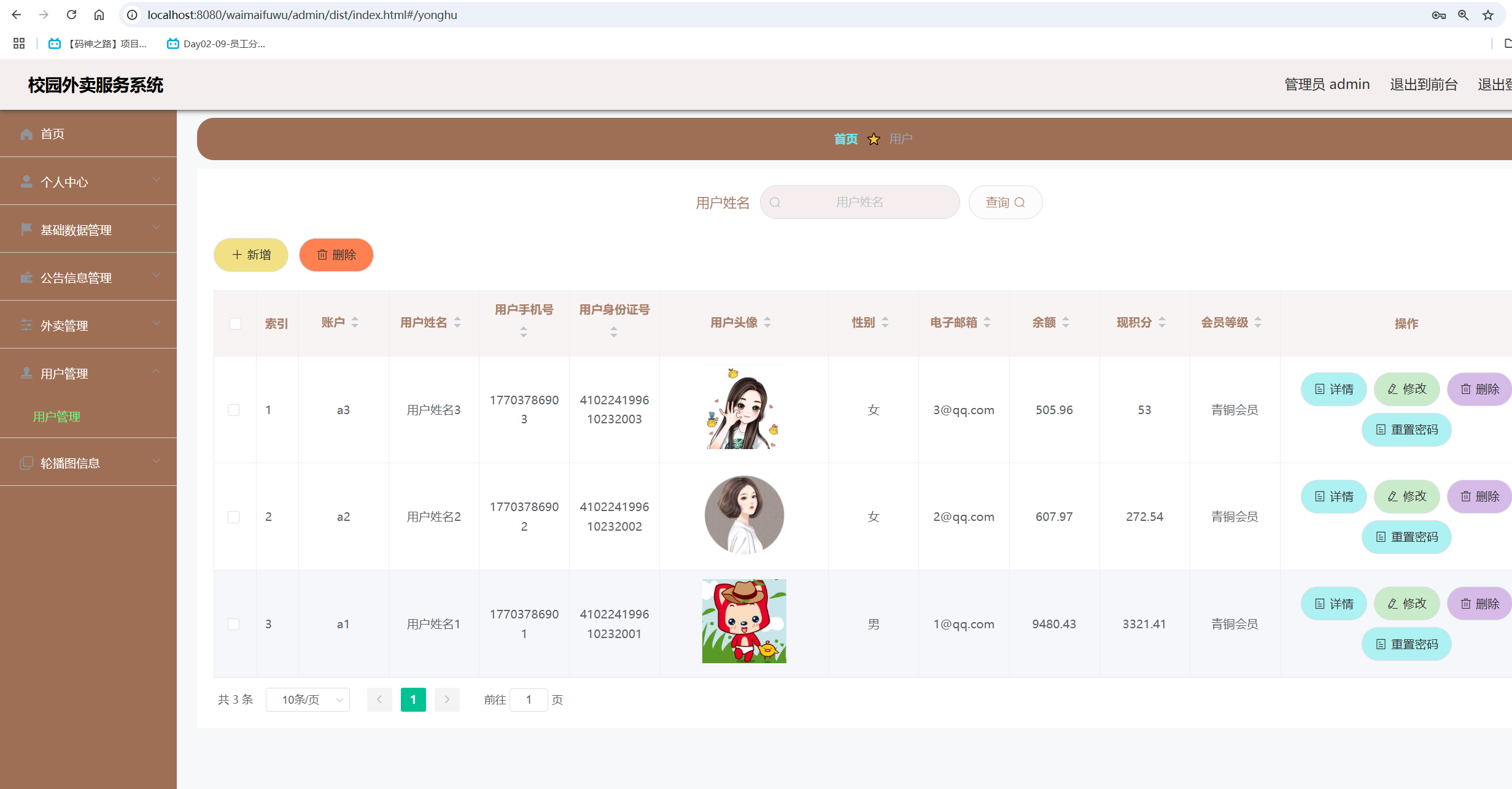Click the orange 删除 batch button
This screenshot has width=1512, height=789.
(x=336, y=255)
